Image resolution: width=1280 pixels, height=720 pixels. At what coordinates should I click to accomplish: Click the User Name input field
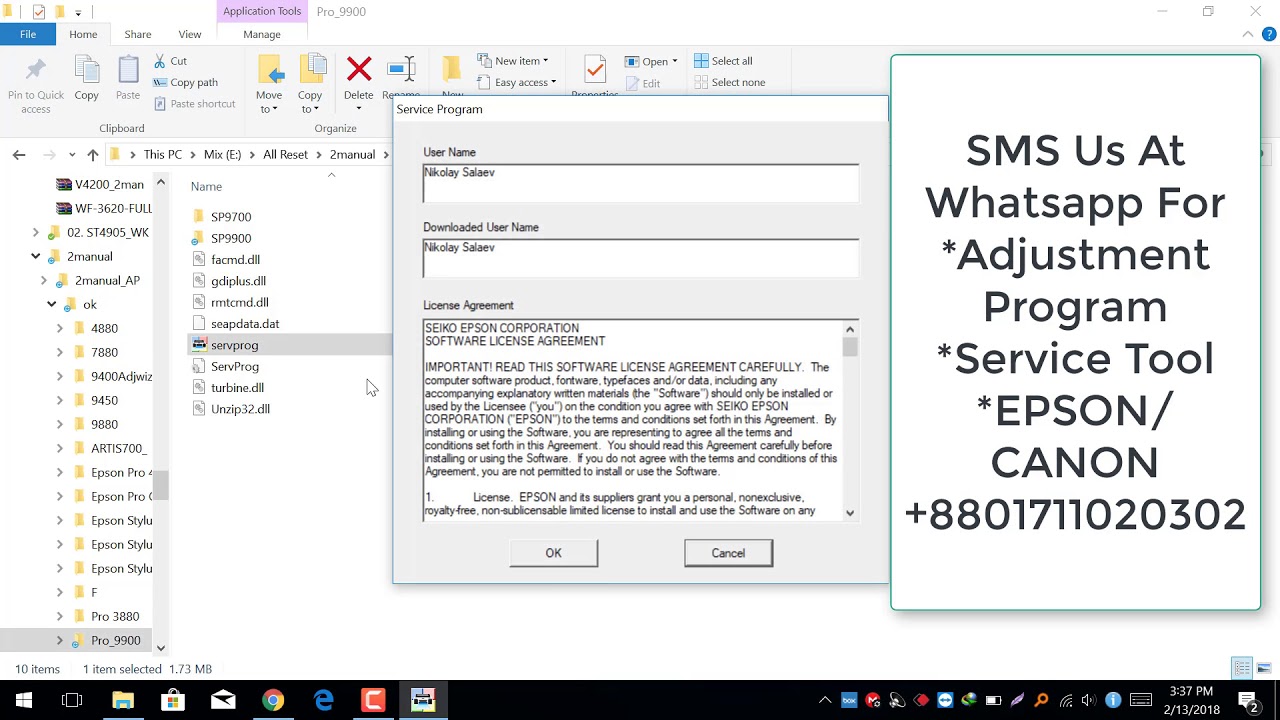point(640,183)
